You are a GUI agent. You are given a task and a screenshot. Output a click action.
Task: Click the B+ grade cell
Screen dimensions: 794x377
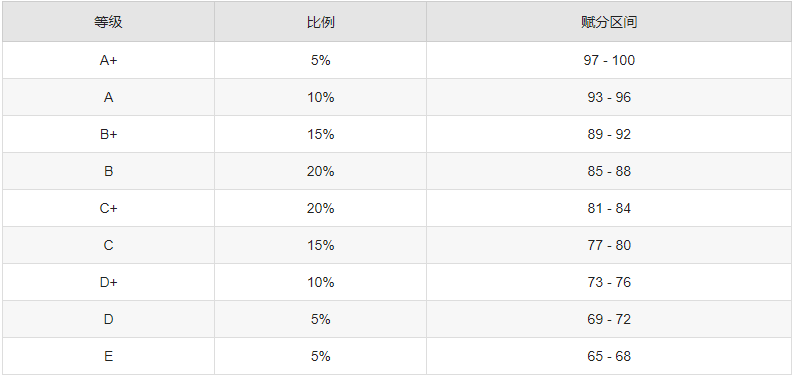click(108, 134)
